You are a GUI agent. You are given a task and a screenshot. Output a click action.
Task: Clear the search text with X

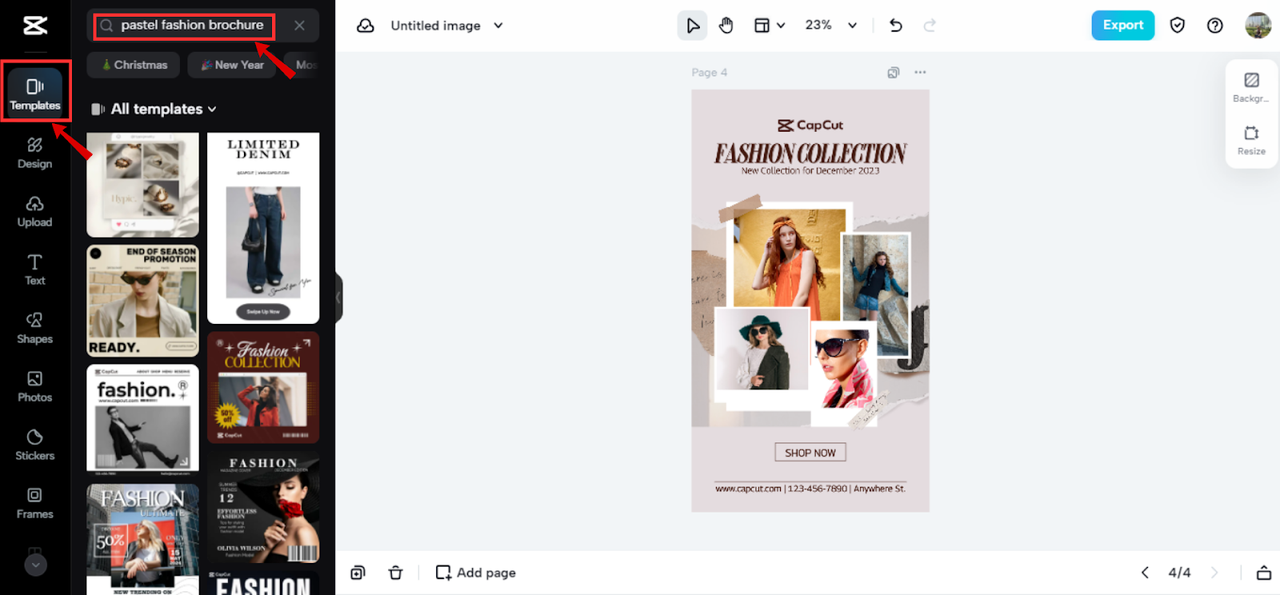click(299, 25)
